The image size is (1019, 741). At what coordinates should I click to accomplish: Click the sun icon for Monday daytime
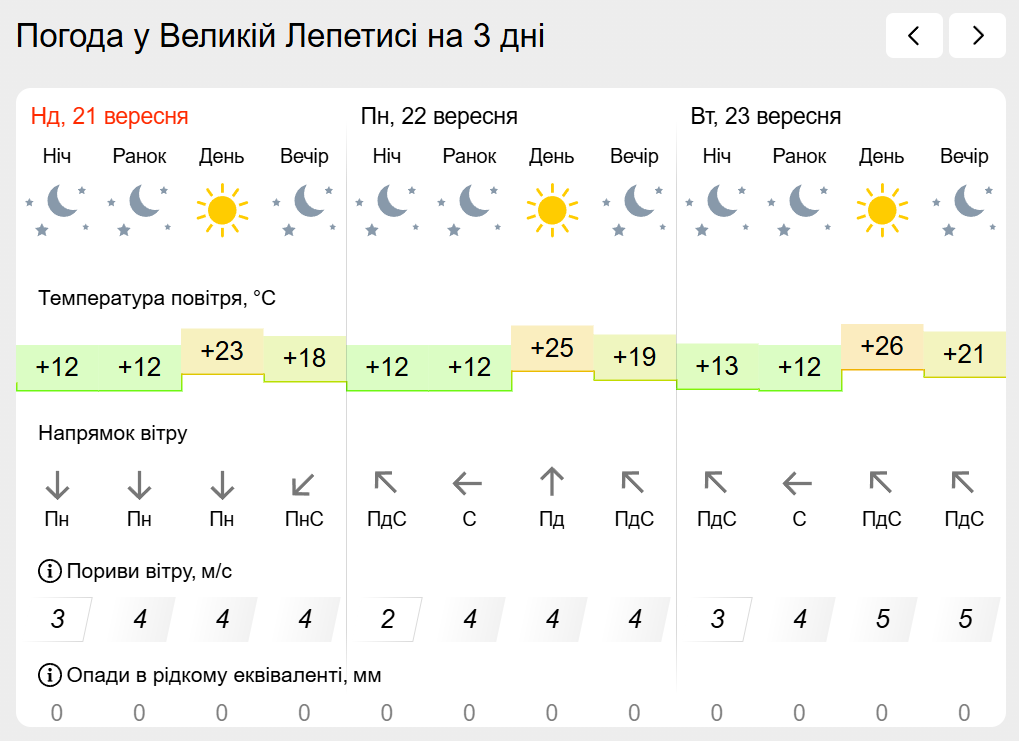[552, 209]
